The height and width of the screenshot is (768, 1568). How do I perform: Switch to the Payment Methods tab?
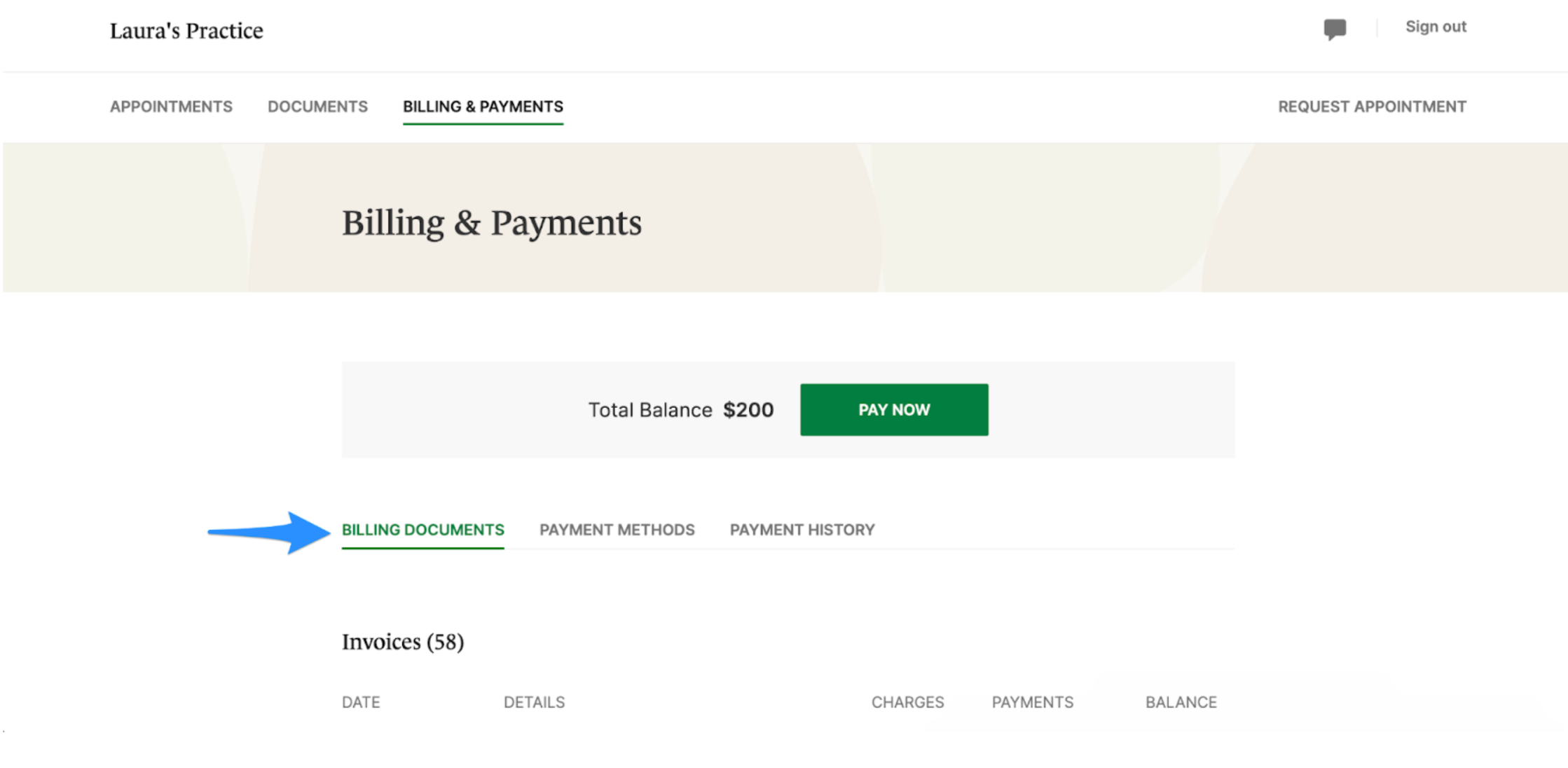(617, 530)
